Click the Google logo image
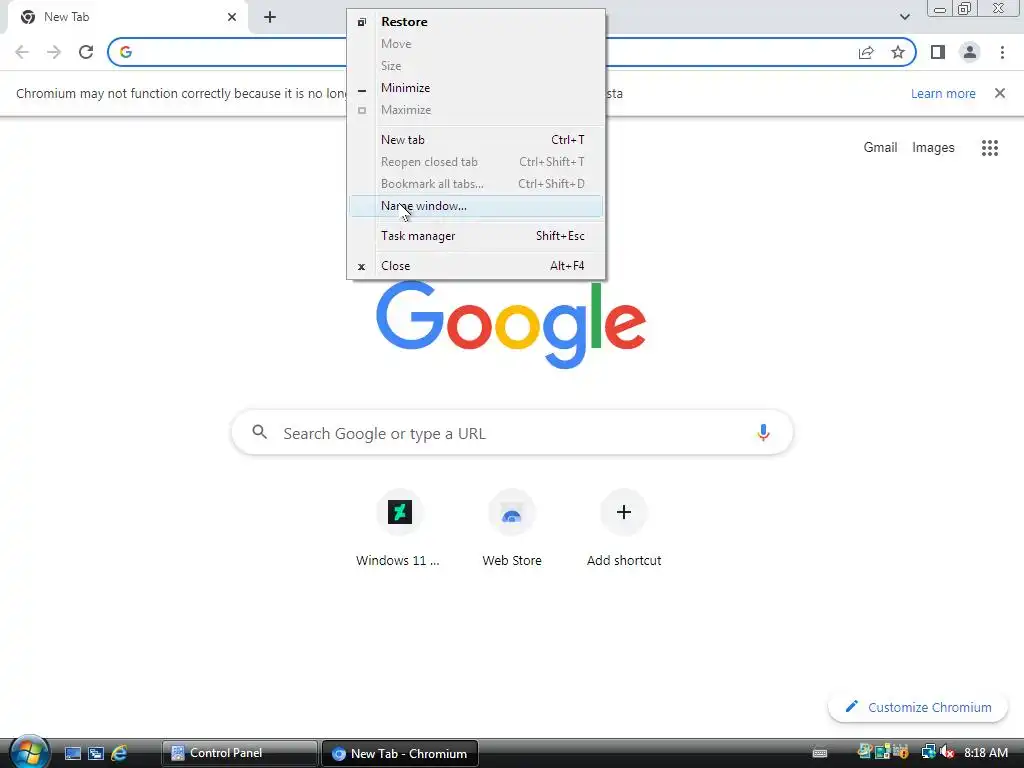 coord(511,324)
